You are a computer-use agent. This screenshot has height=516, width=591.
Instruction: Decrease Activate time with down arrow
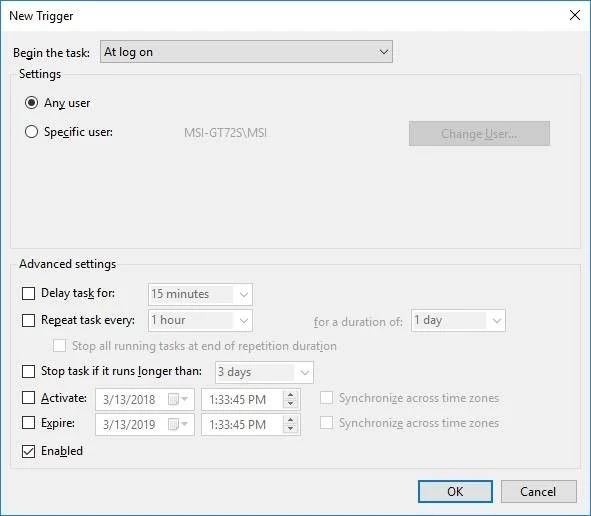[290, 404]
